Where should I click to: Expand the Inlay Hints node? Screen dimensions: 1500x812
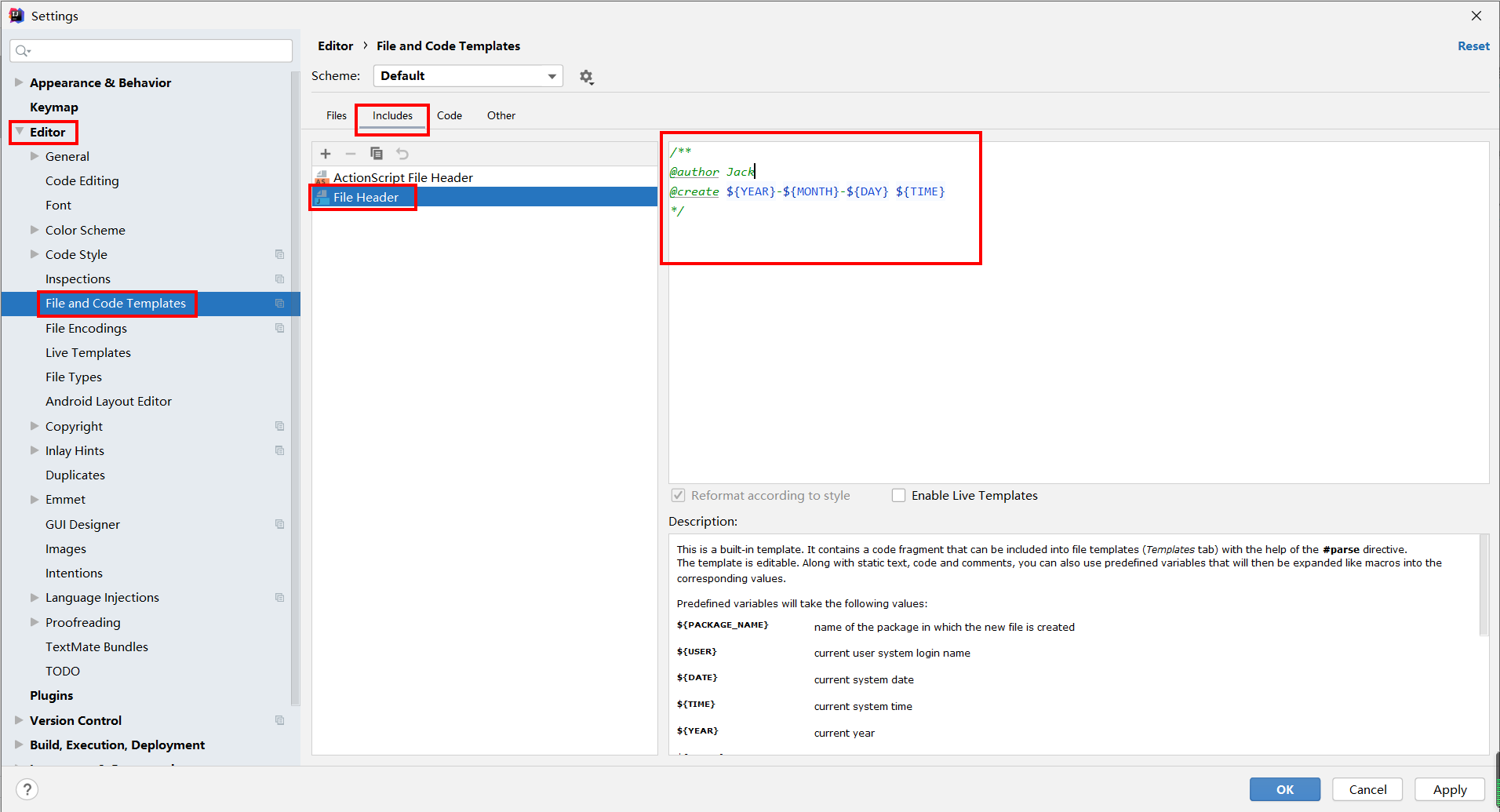coord(35,450)
